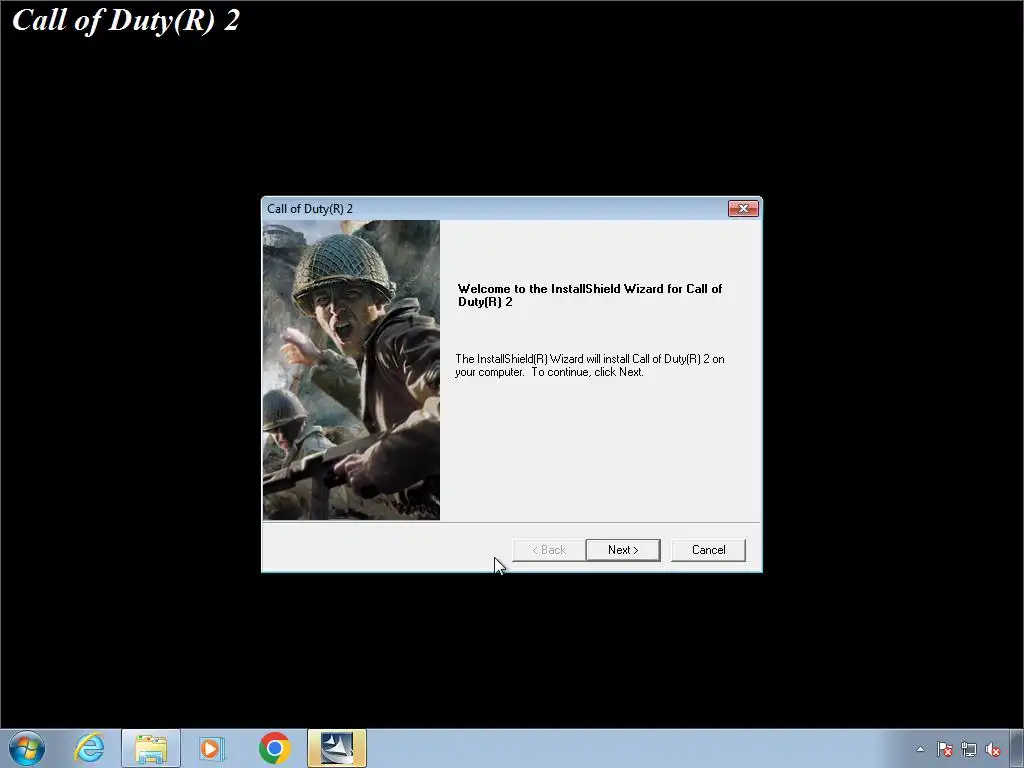
Task: Launch Google Chrome from the taskbar
Action: pyautogui.click(x=274, y=748)
